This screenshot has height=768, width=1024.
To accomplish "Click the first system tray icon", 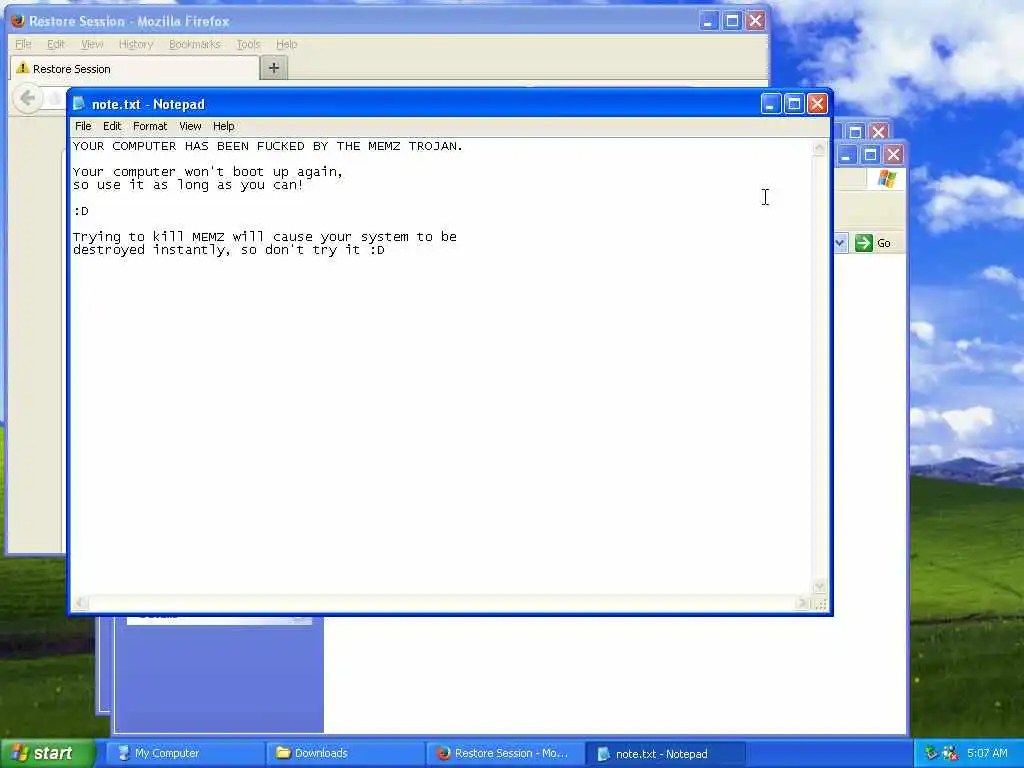I will coord(931,753).
